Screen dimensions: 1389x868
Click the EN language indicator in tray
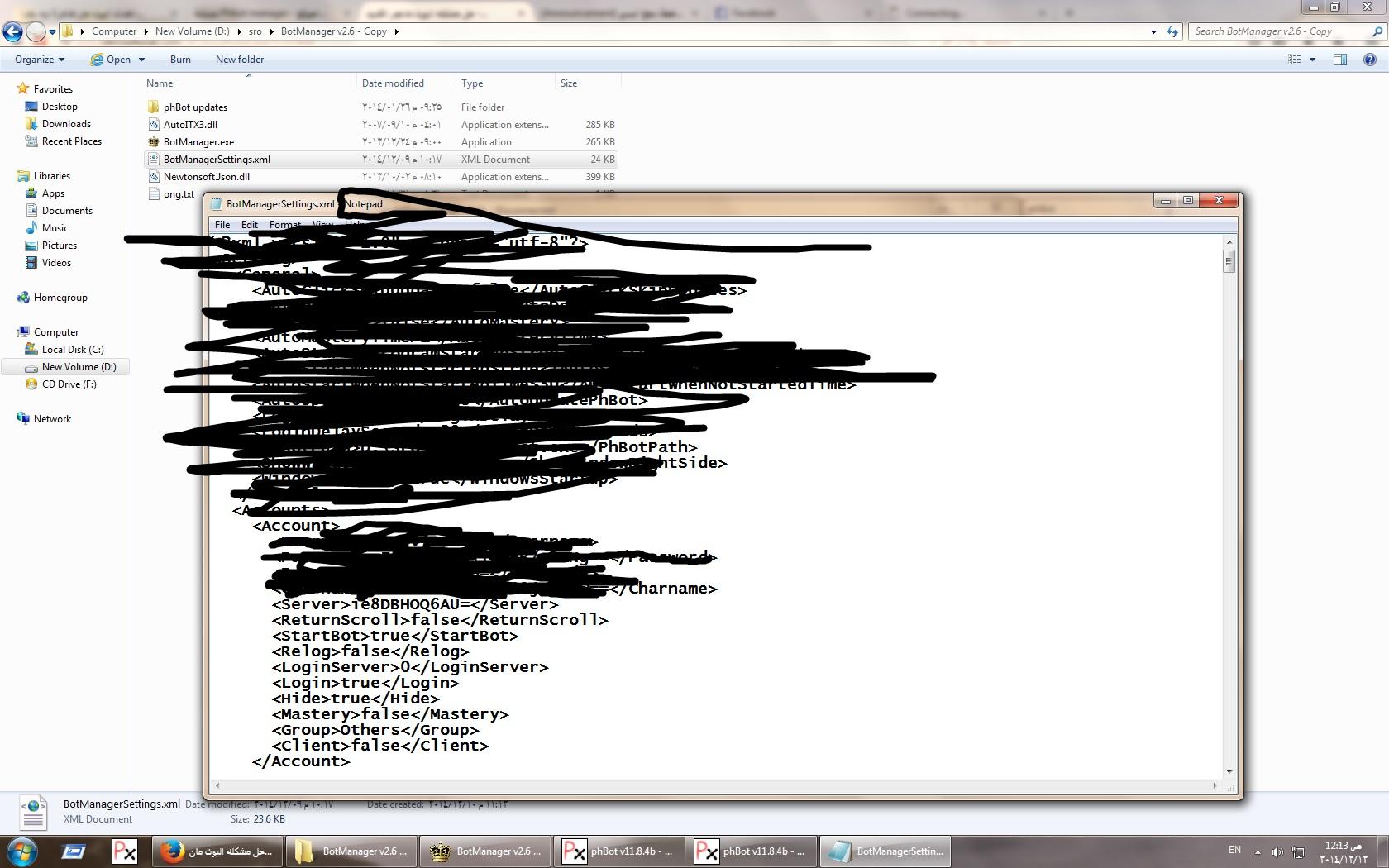tap(1234, 850)
